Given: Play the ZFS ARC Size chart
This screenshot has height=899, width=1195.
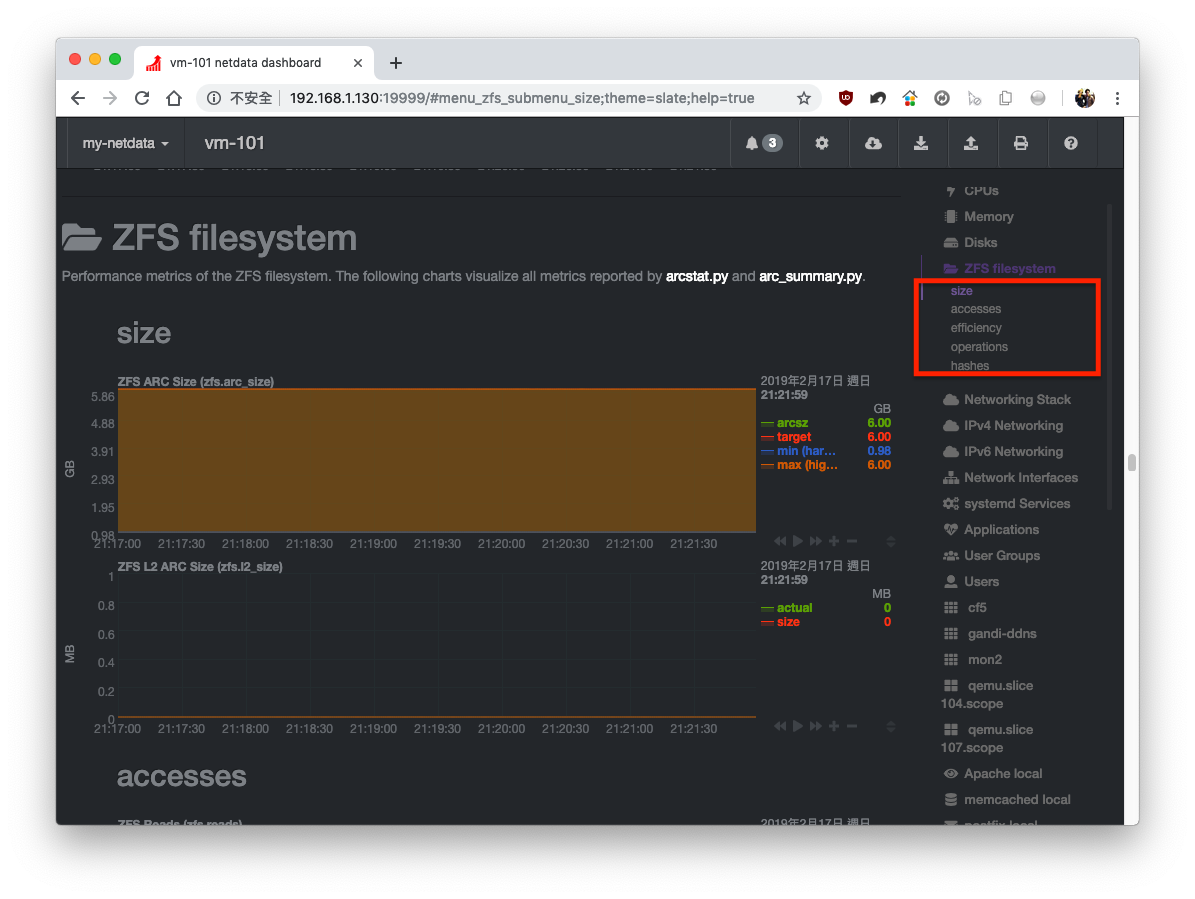Looking at the screenshot, I should click(798, 541).
